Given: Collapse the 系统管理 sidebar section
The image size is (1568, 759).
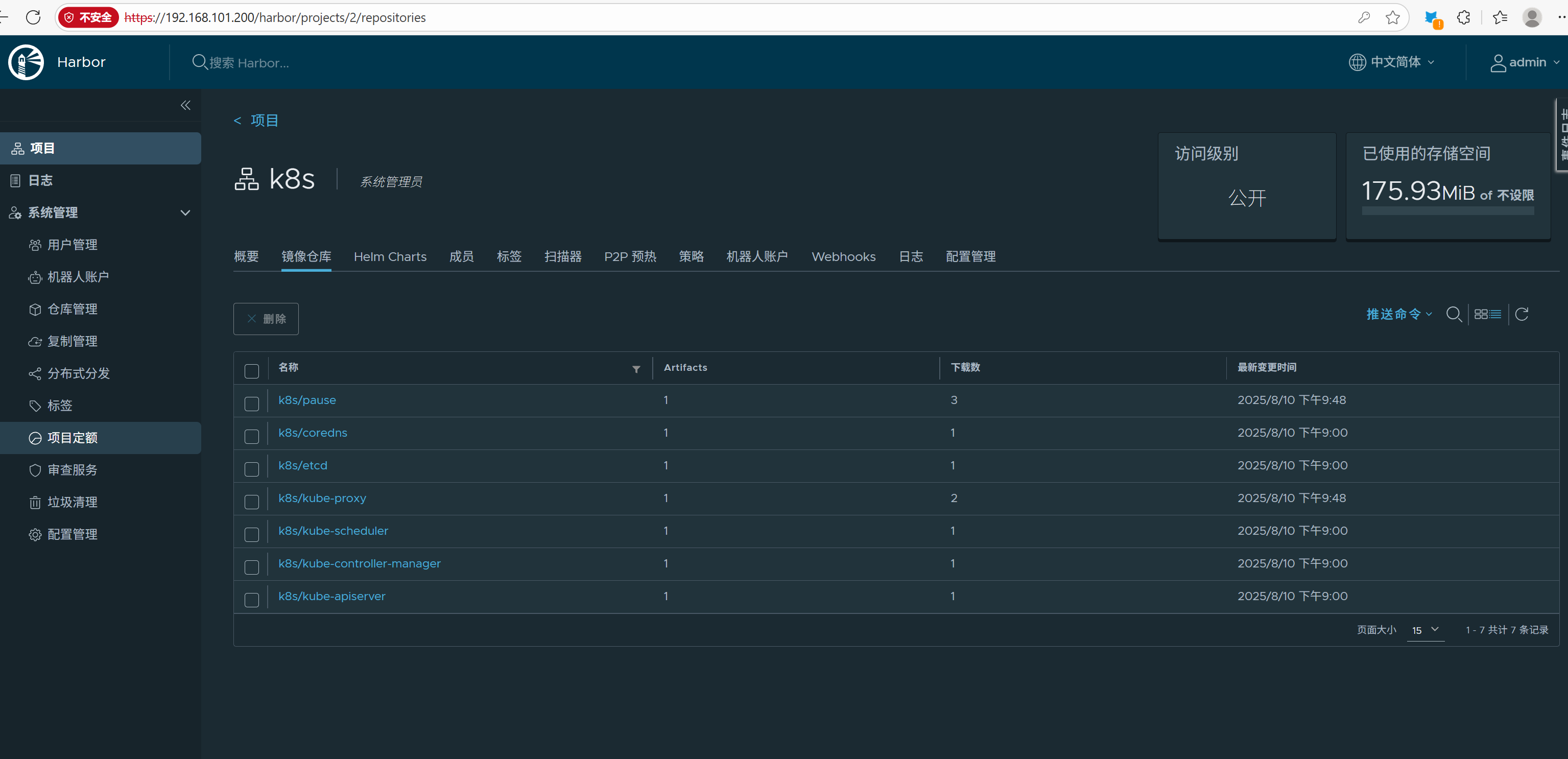Looking at the screenshot, I should 185,212.
